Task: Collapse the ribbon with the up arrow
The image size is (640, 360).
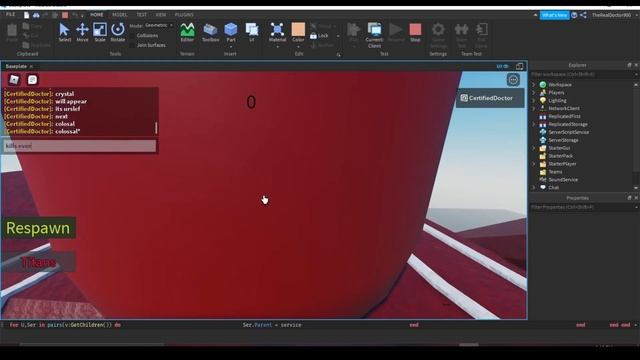Action: [535, 15]
